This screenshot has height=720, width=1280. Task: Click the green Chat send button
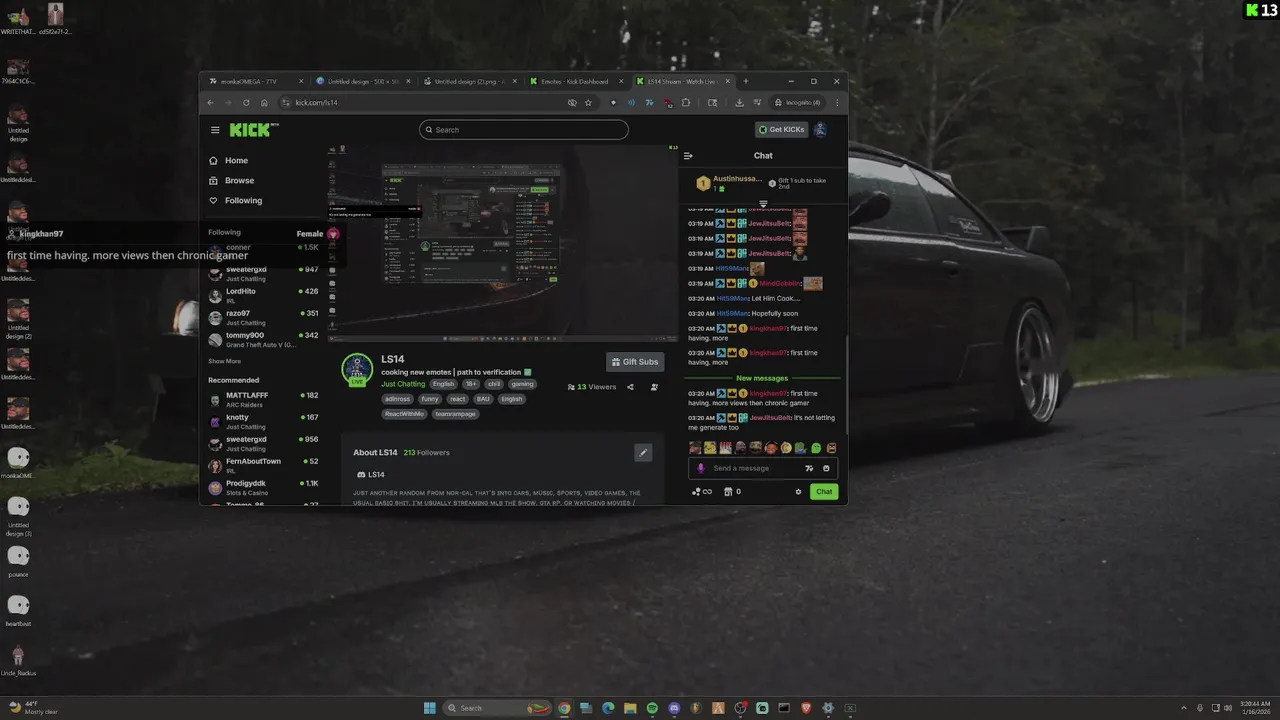point(824,492)
